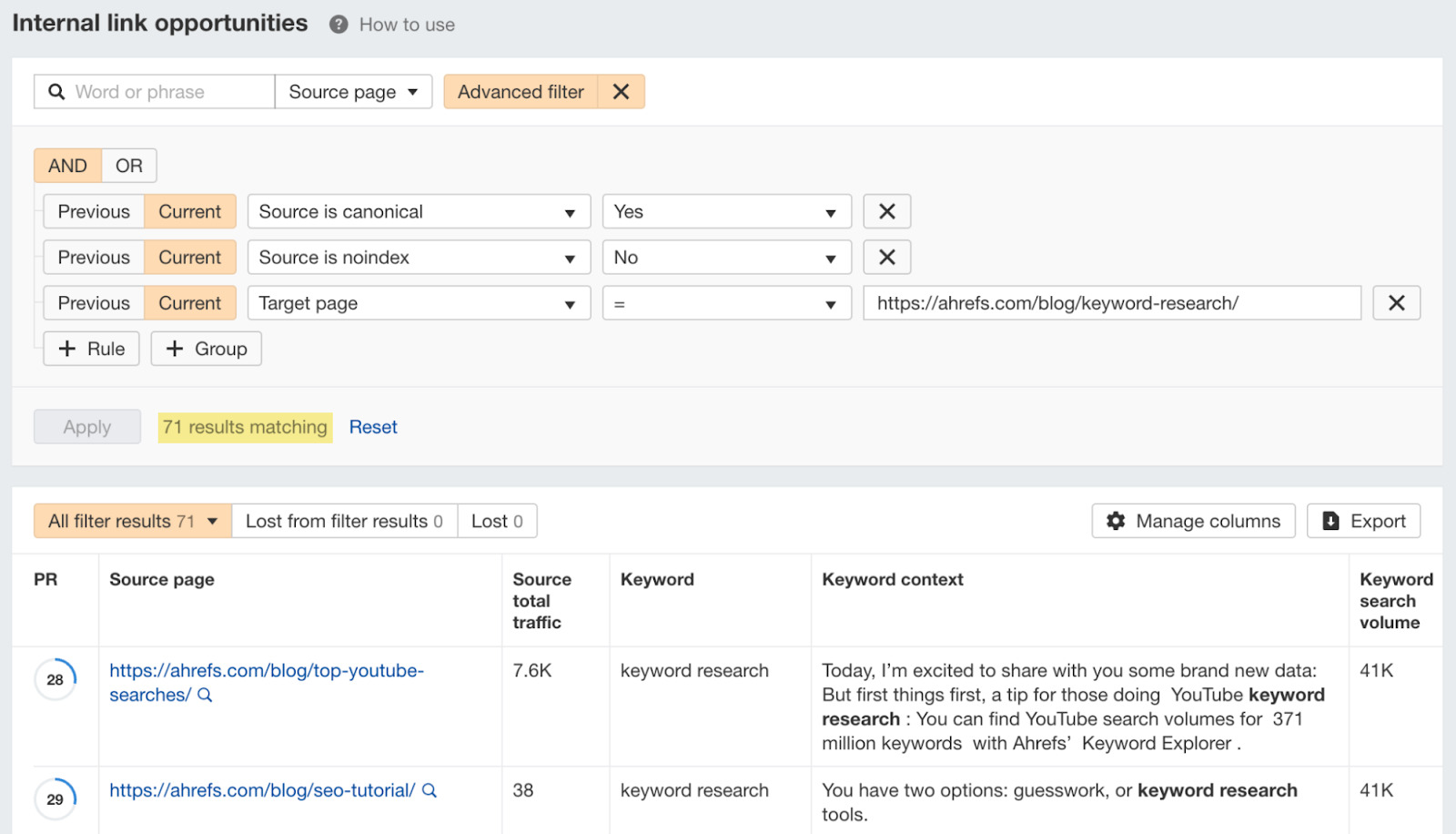Remove the Source is canonical rule
This screenshot has width=1456, height=834.
point(886,212)
